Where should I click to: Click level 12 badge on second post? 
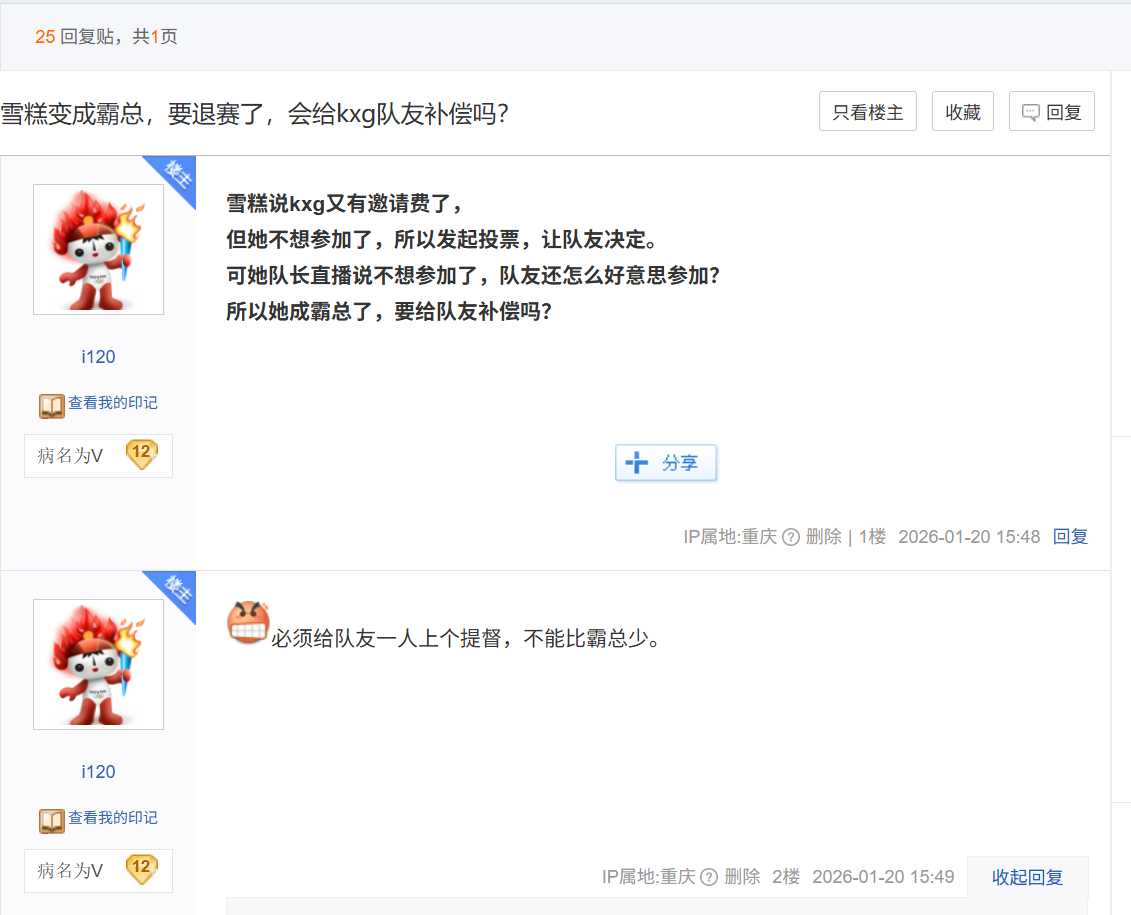141,869
